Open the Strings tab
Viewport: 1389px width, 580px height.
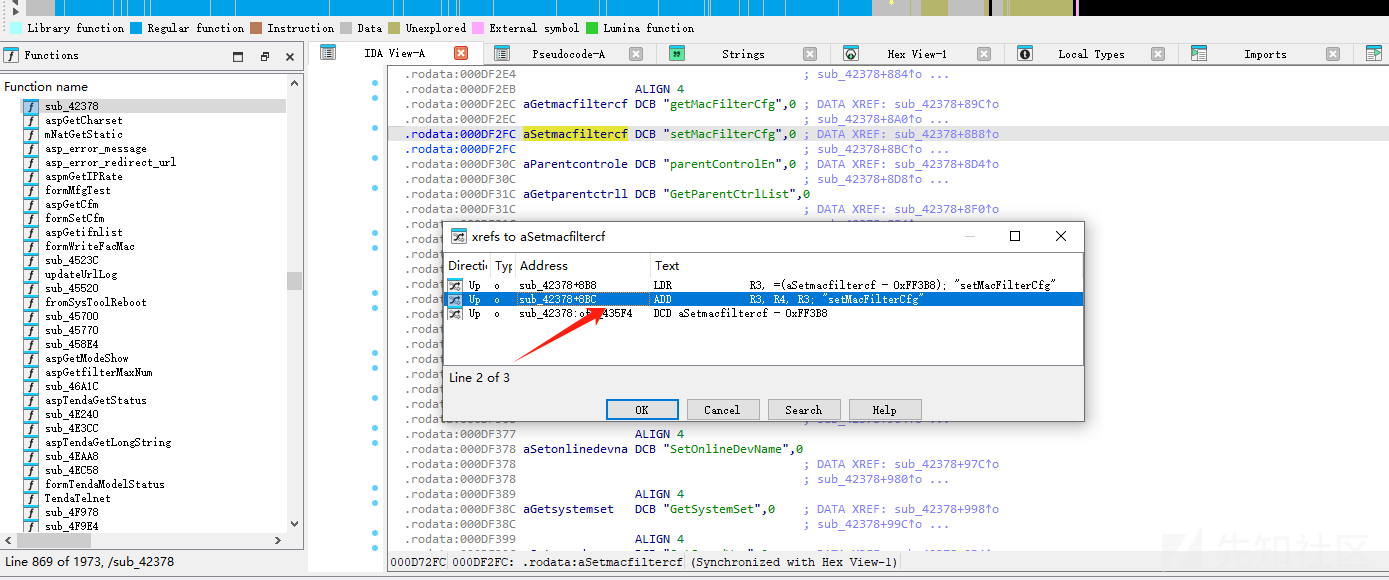pos(743,54)
